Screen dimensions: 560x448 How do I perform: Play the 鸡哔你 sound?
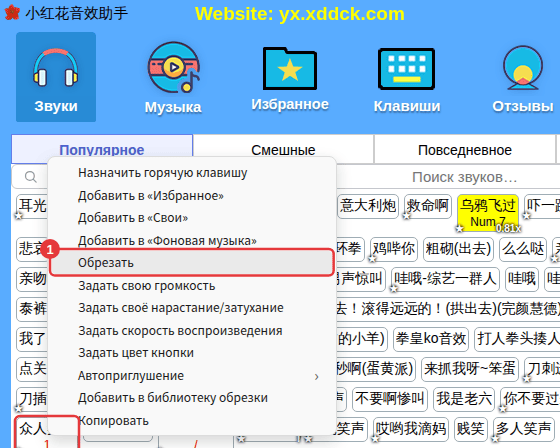[x=394, y=249]
